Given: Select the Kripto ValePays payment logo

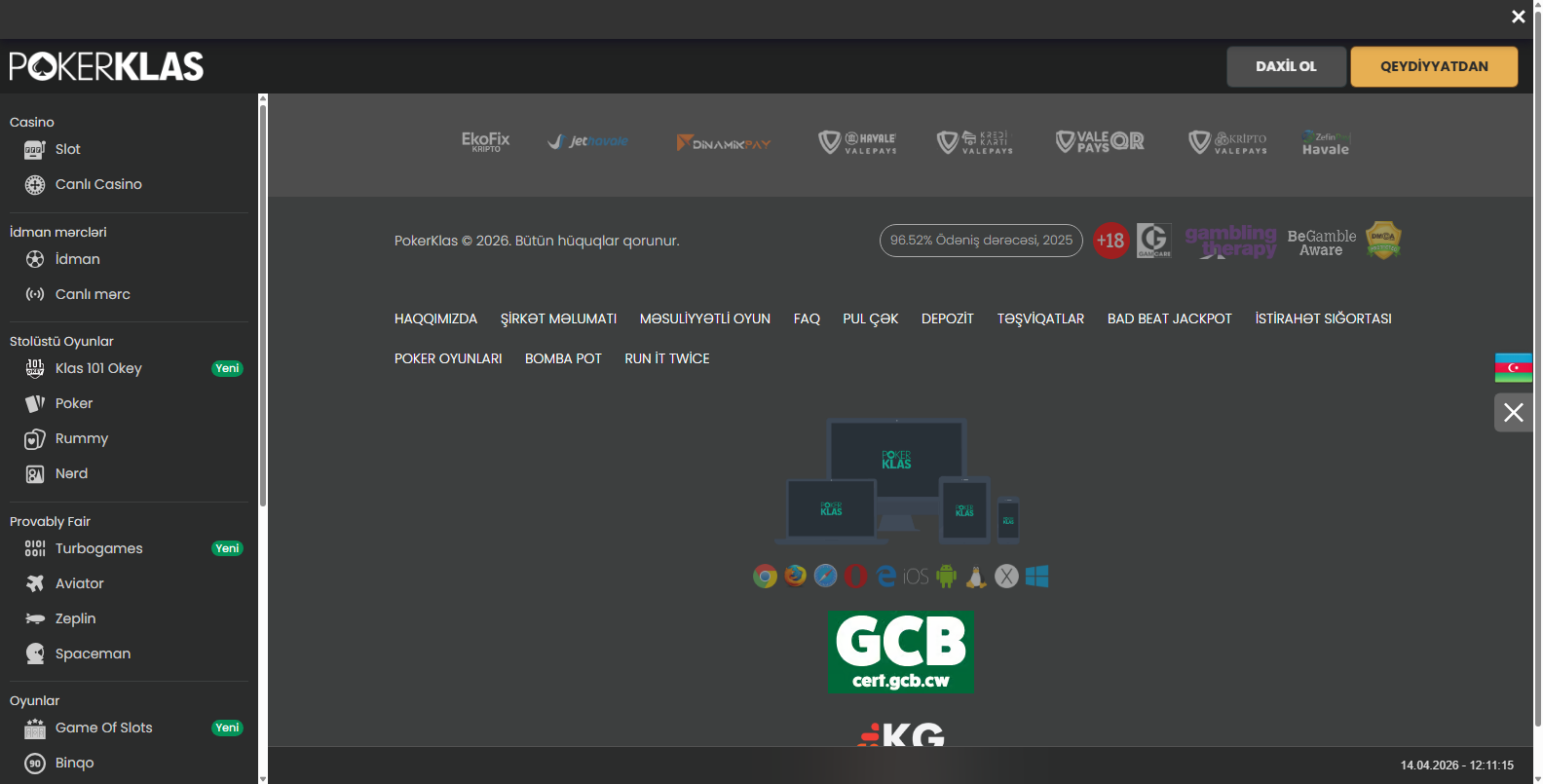Looking at the screenshot, I should 1228,143.
